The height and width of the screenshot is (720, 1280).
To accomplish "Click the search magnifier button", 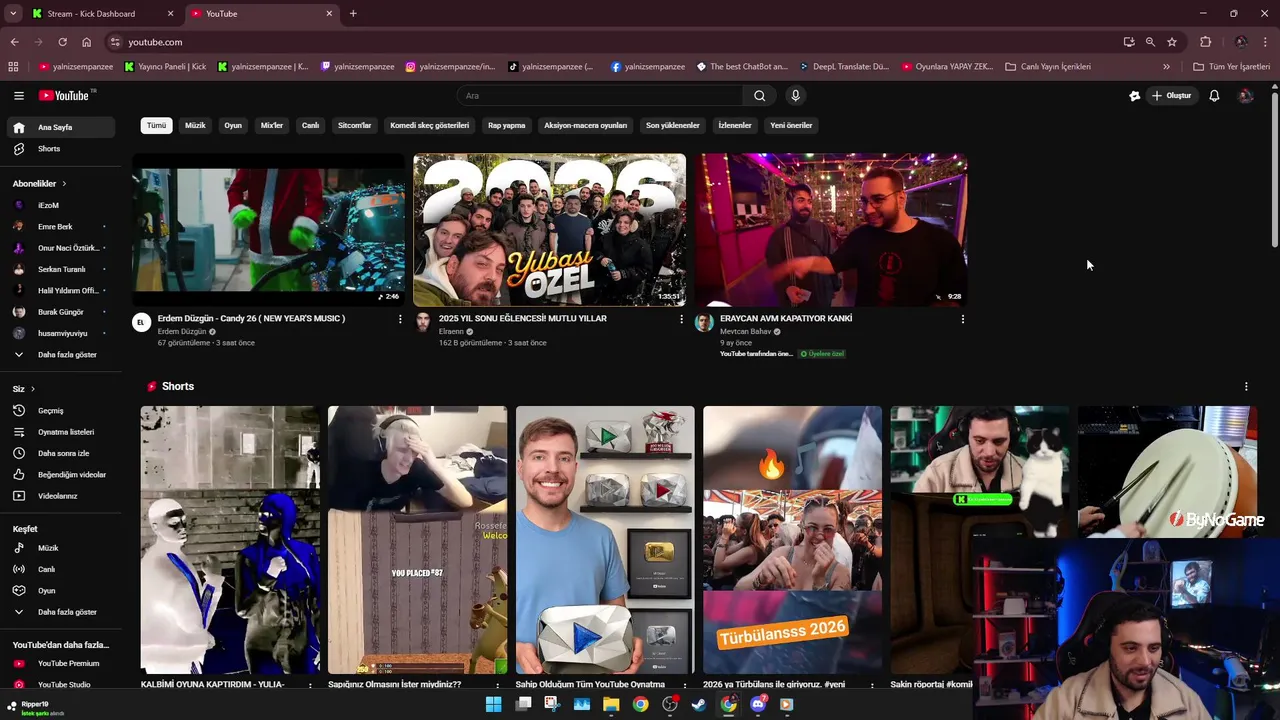I will (x=759, y=96).
